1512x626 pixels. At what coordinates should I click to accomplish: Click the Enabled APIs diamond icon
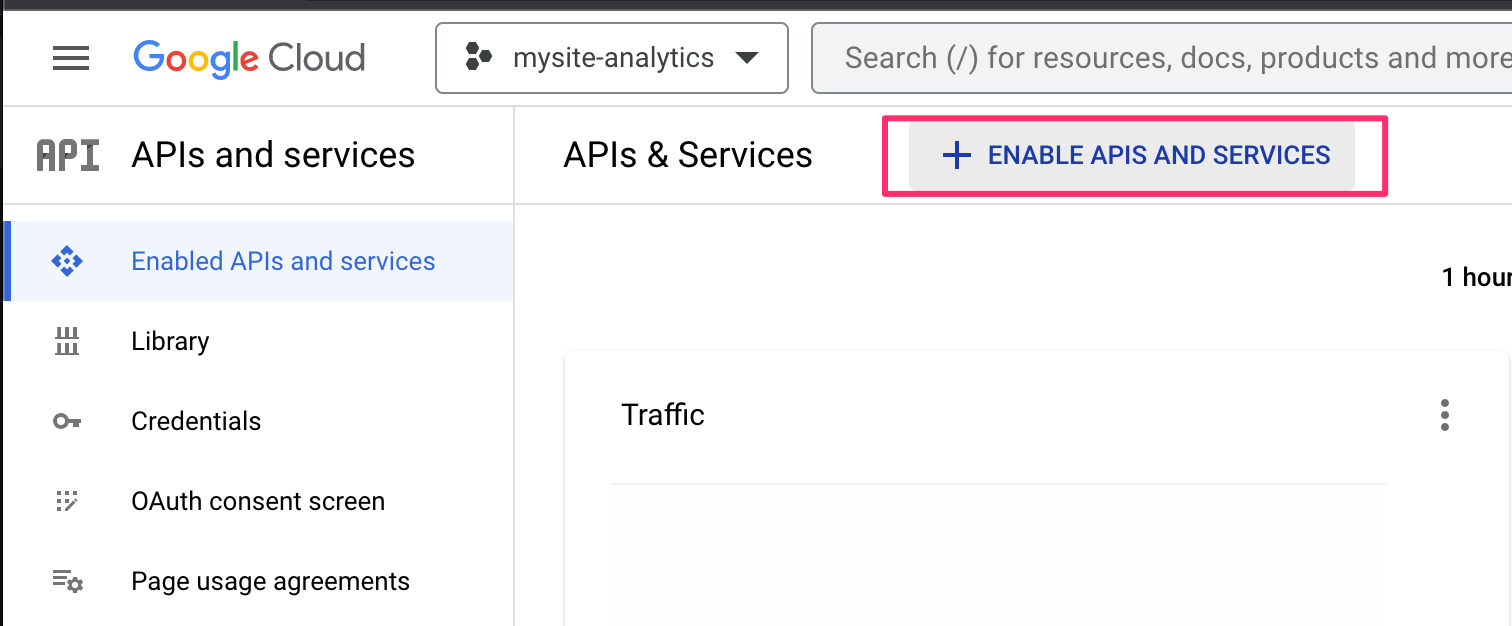[x=67, y=262]
